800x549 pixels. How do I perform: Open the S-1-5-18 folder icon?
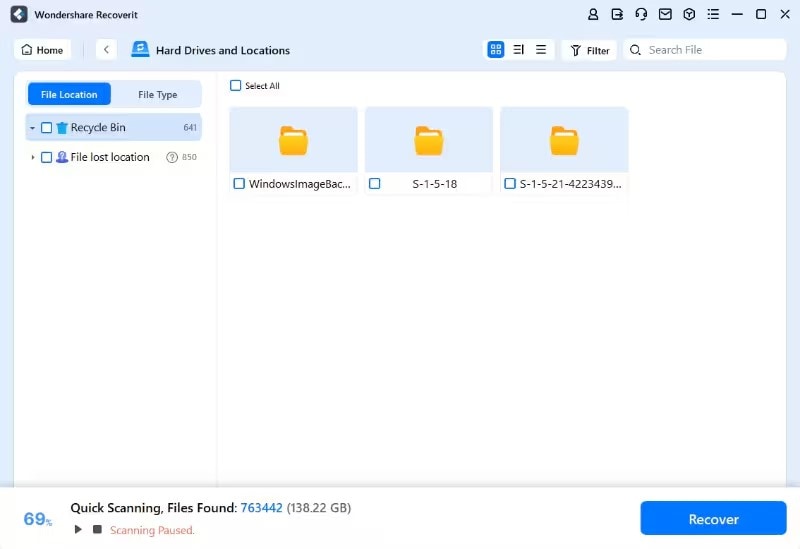tap(429, 141)
